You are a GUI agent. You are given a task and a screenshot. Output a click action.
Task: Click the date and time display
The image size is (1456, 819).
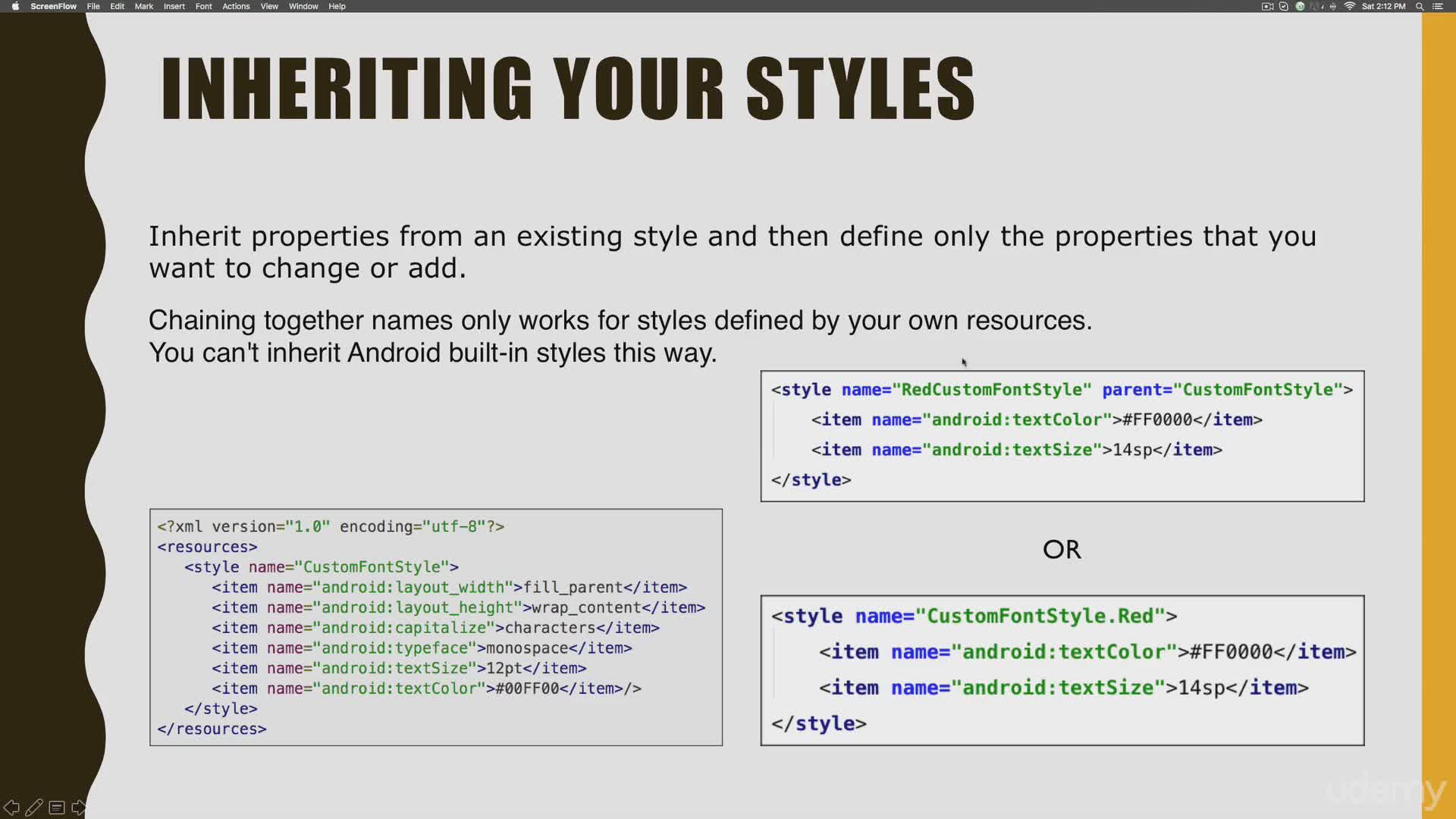pos(1383,6)
